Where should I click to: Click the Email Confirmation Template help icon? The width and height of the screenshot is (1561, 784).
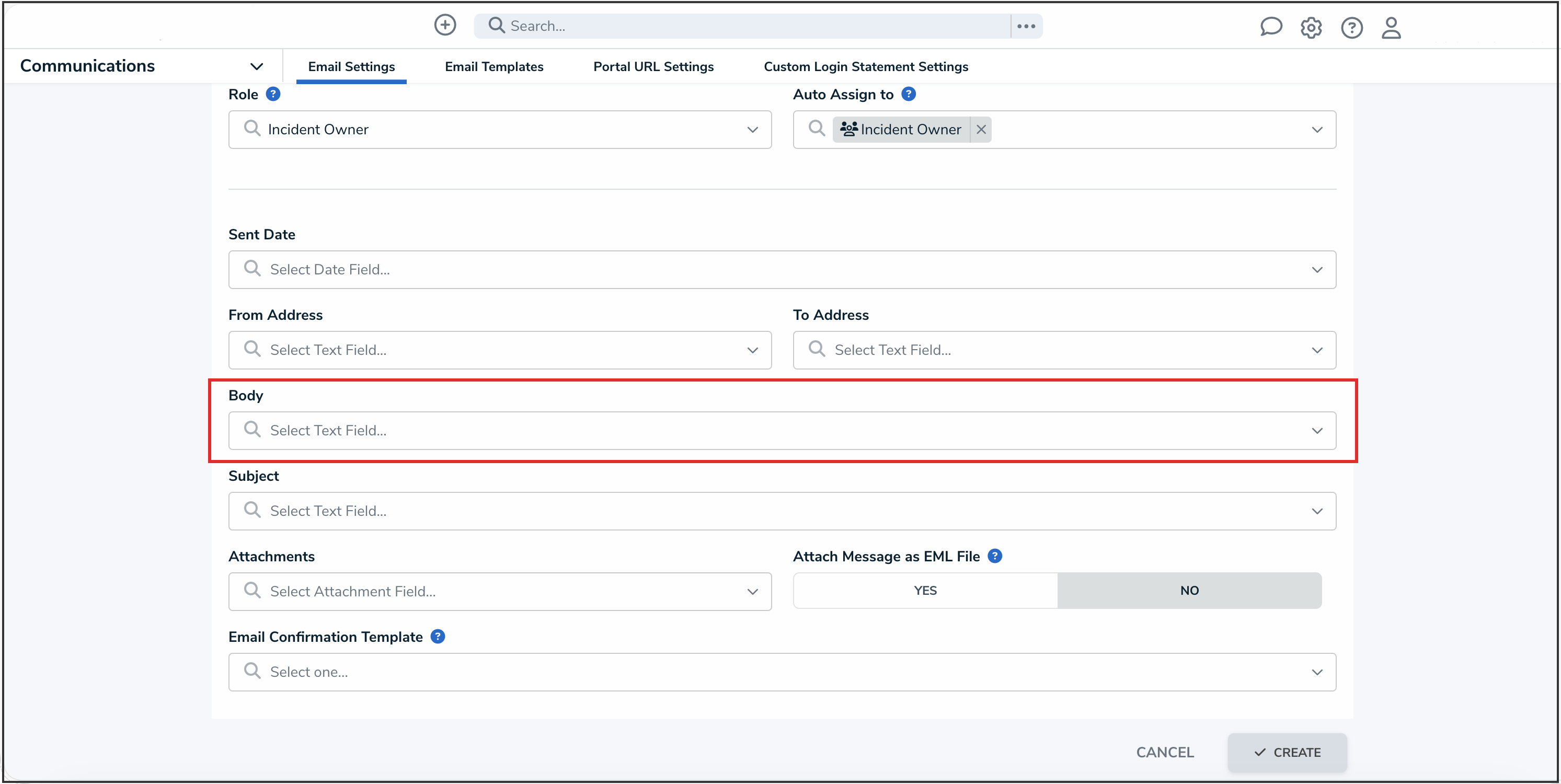coord(438,636)
